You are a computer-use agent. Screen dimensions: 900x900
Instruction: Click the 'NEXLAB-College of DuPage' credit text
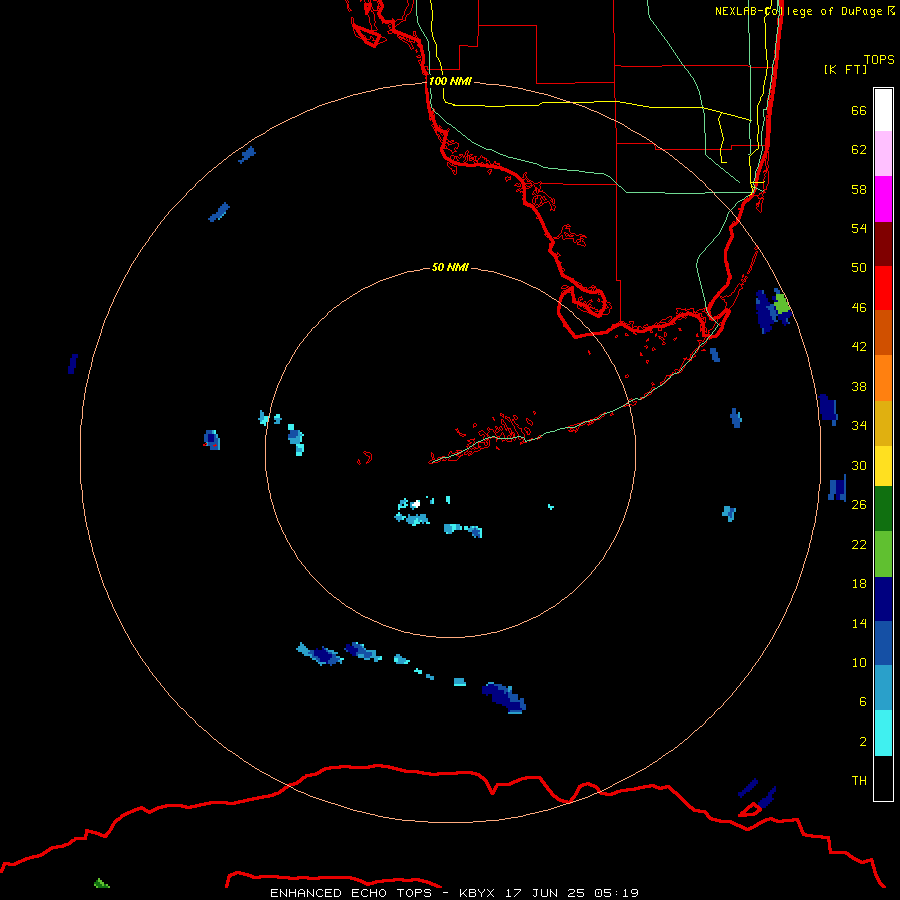(x=798, y=11)
